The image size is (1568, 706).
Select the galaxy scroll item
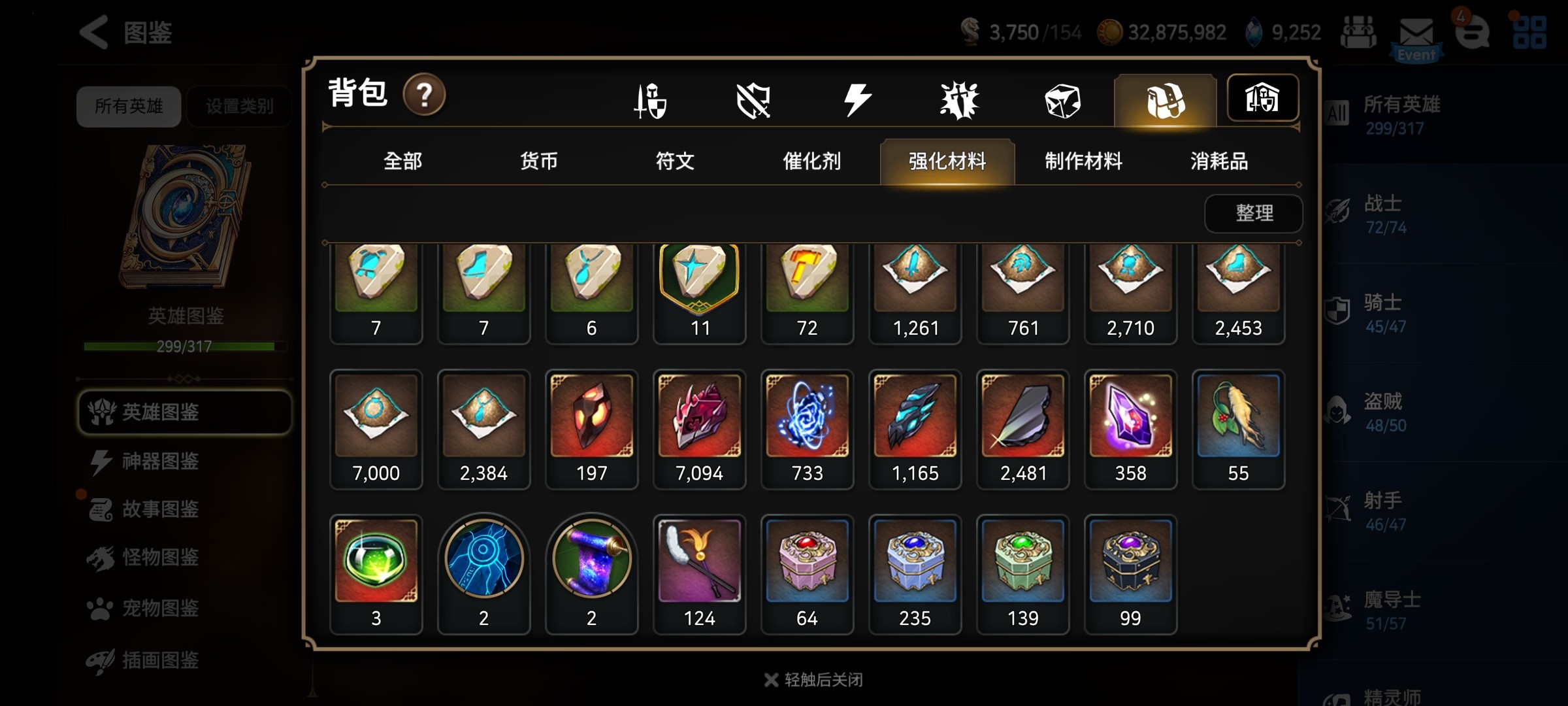[x=591, y=574]
